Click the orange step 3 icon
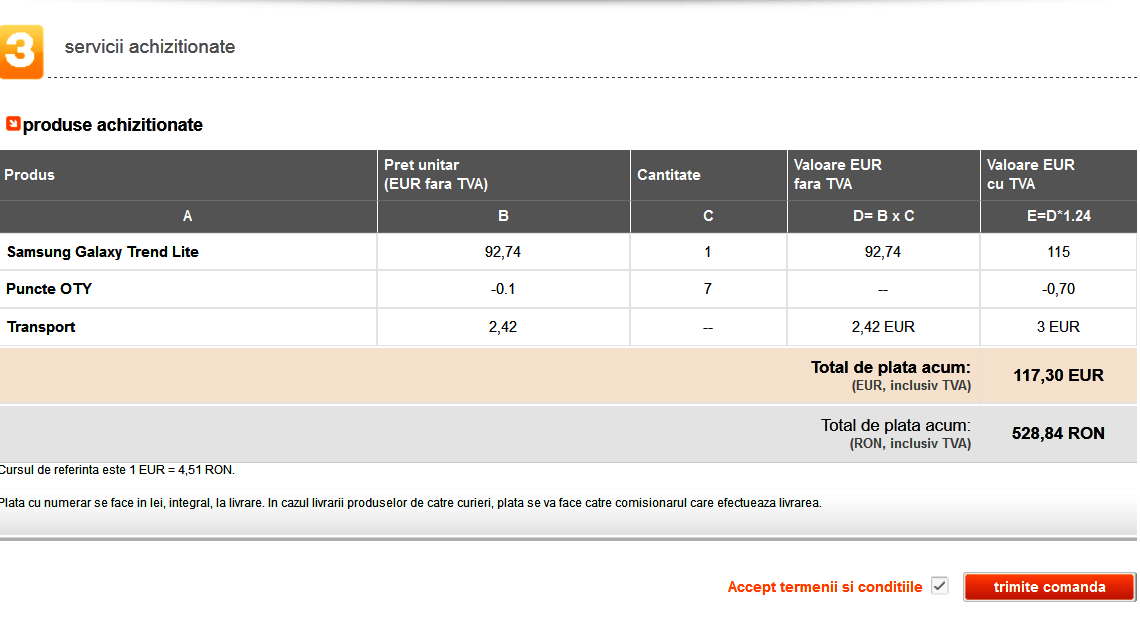The width and height of the screenshot is (1140, 619). 21,52
